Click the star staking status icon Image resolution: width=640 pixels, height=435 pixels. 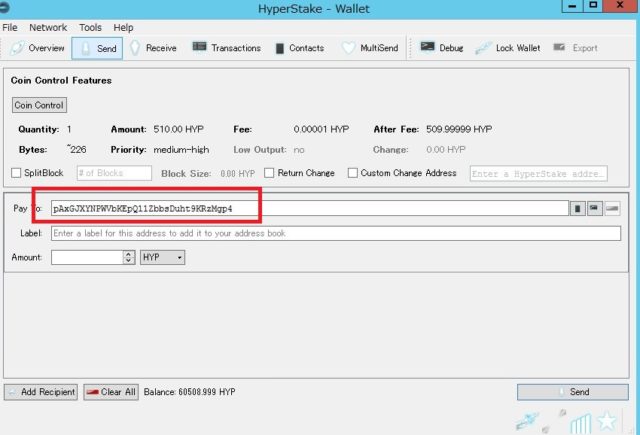pos(607,421)
